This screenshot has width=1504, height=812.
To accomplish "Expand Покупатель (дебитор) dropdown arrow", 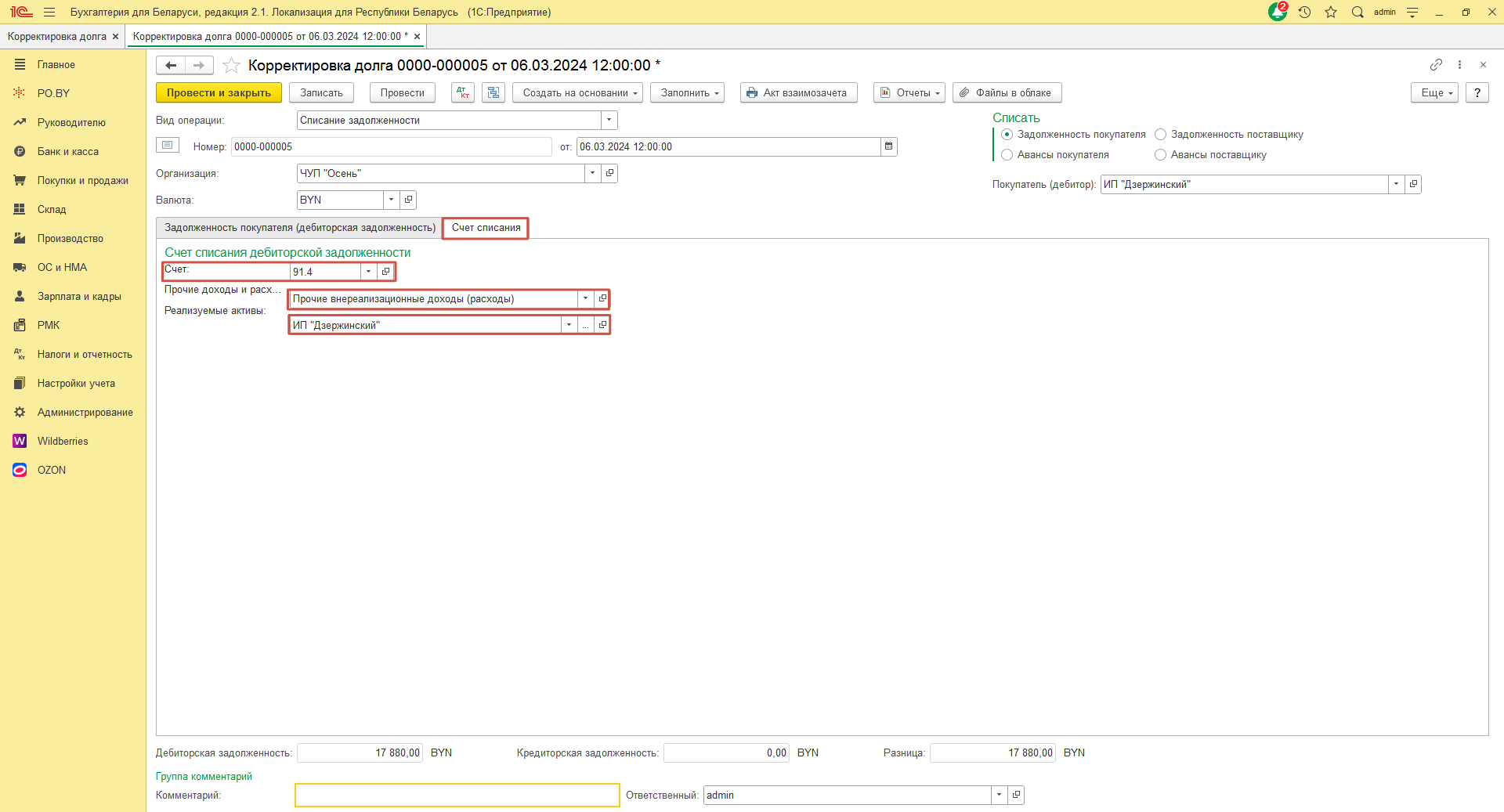I will (x=1397, y=184).
